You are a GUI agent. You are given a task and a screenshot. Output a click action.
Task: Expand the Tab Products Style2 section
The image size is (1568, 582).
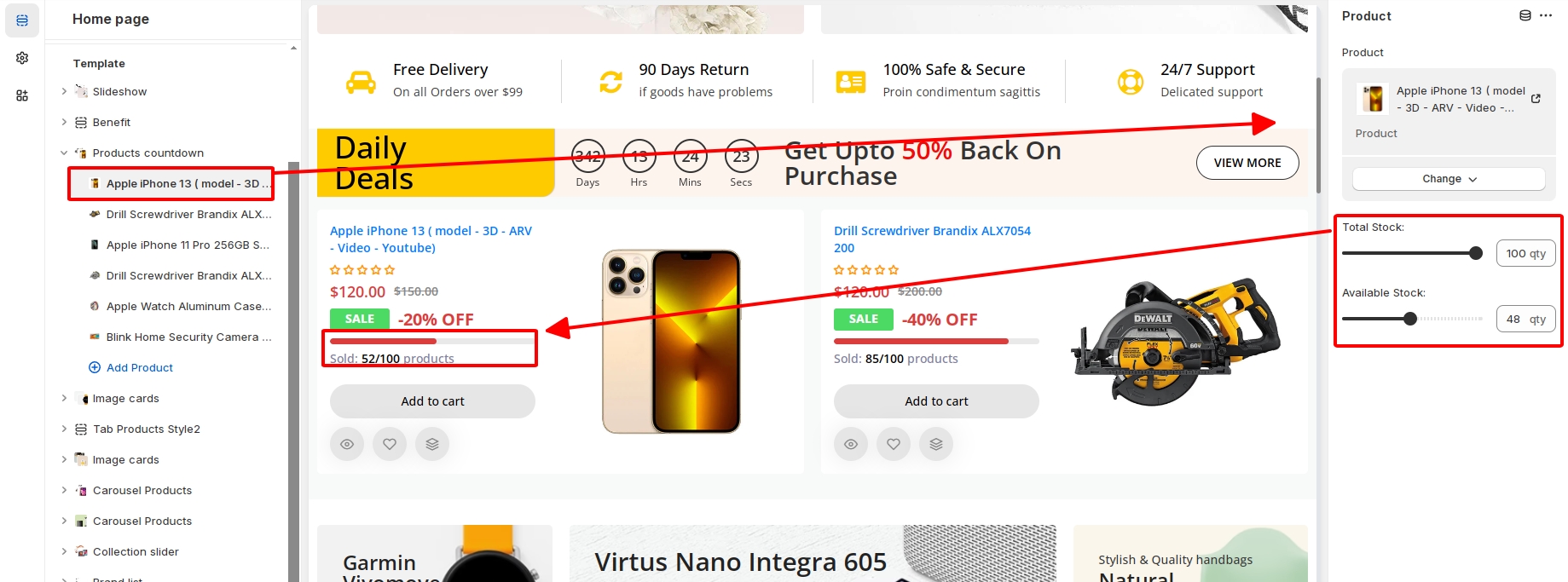[x=64, y=429]
